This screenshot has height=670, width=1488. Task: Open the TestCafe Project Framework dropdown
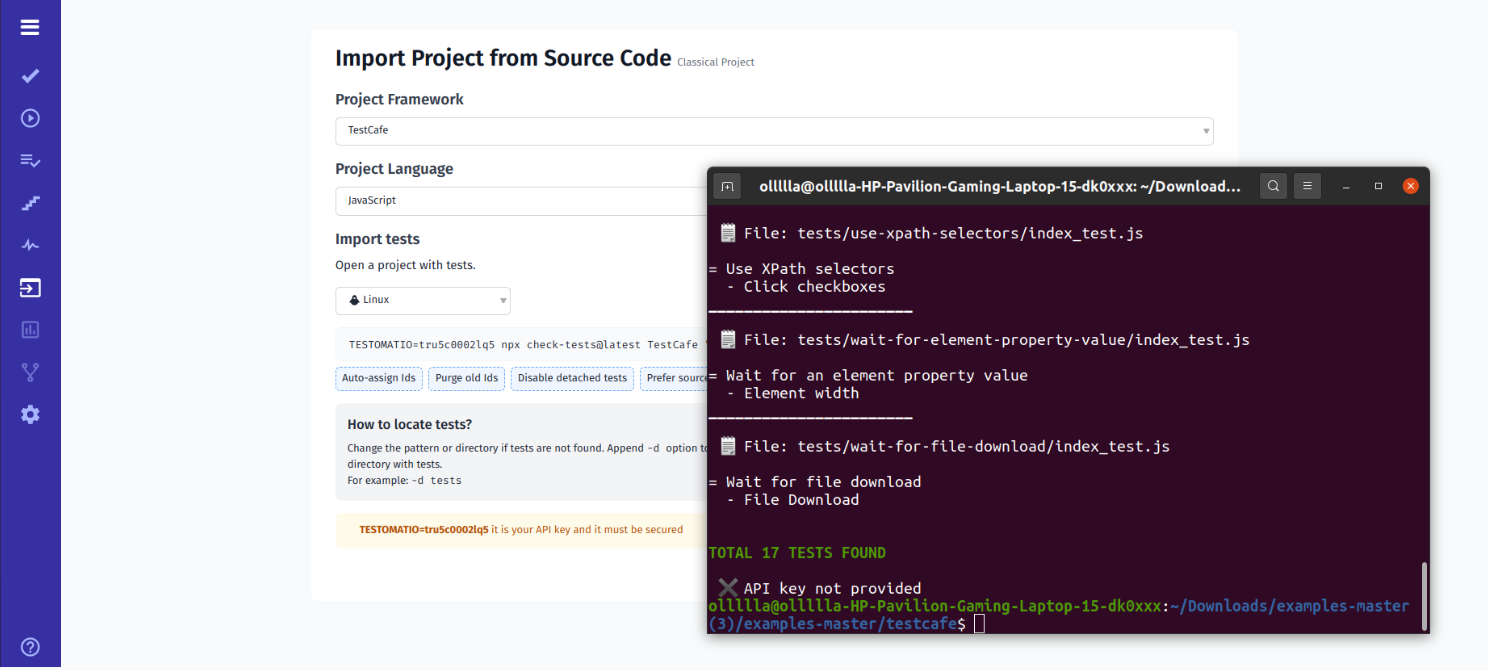tap(774, 131)
